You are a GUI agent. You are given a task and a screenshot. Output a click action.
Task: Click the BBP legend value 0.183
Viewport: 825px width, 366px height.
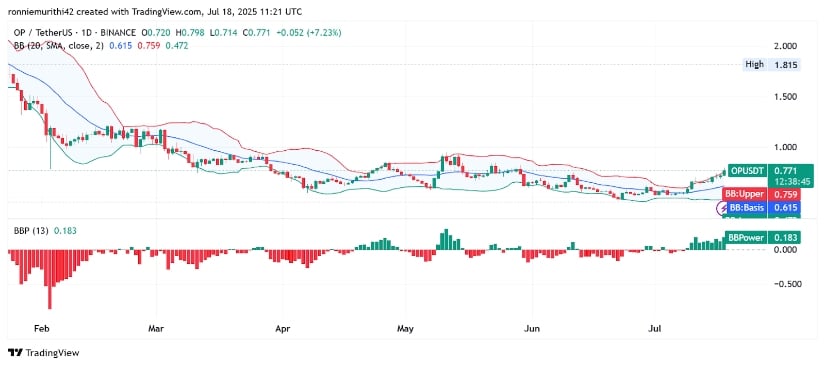(x=65, y=230)
